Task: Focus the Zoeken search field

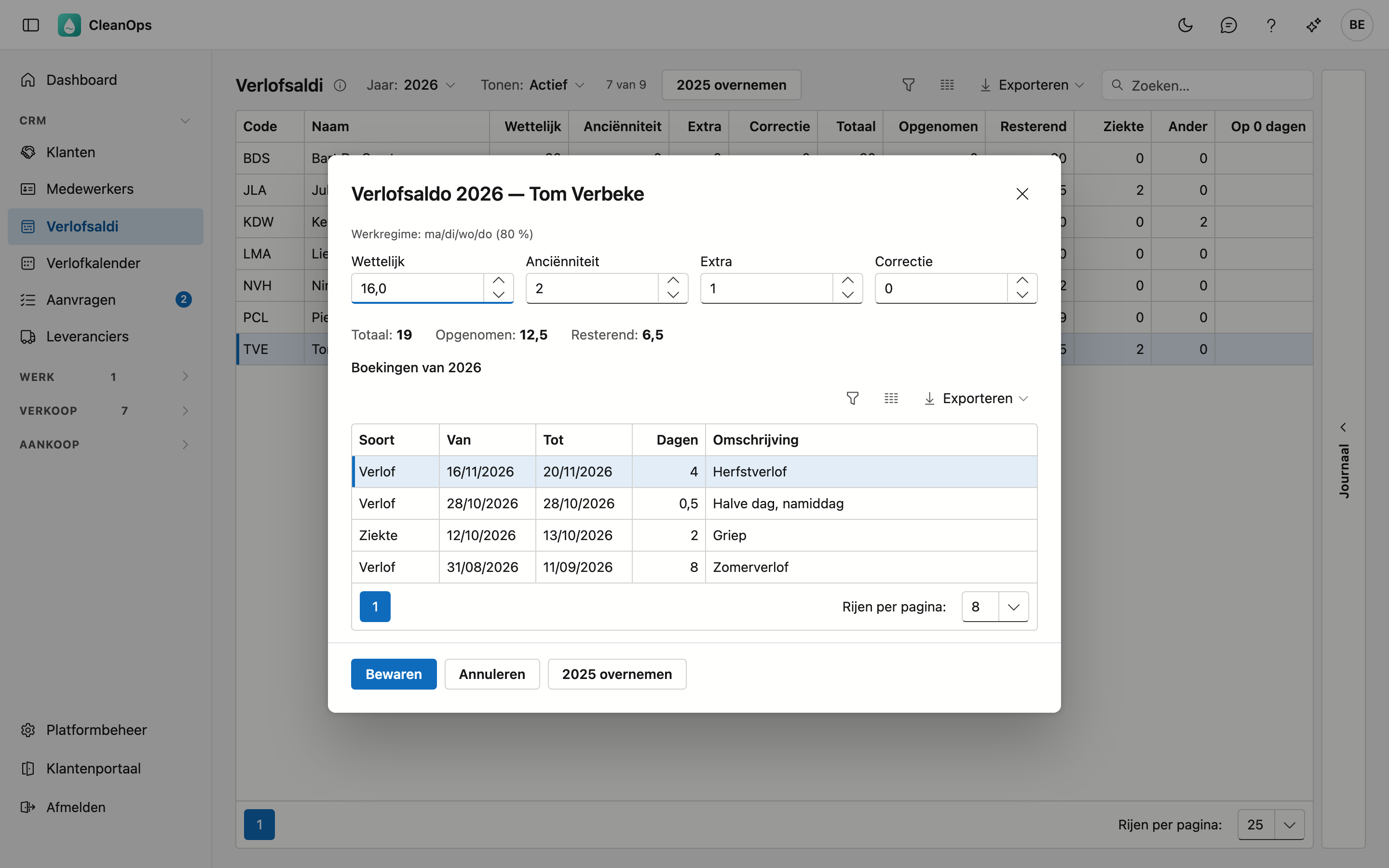Action: [1207, 85]
